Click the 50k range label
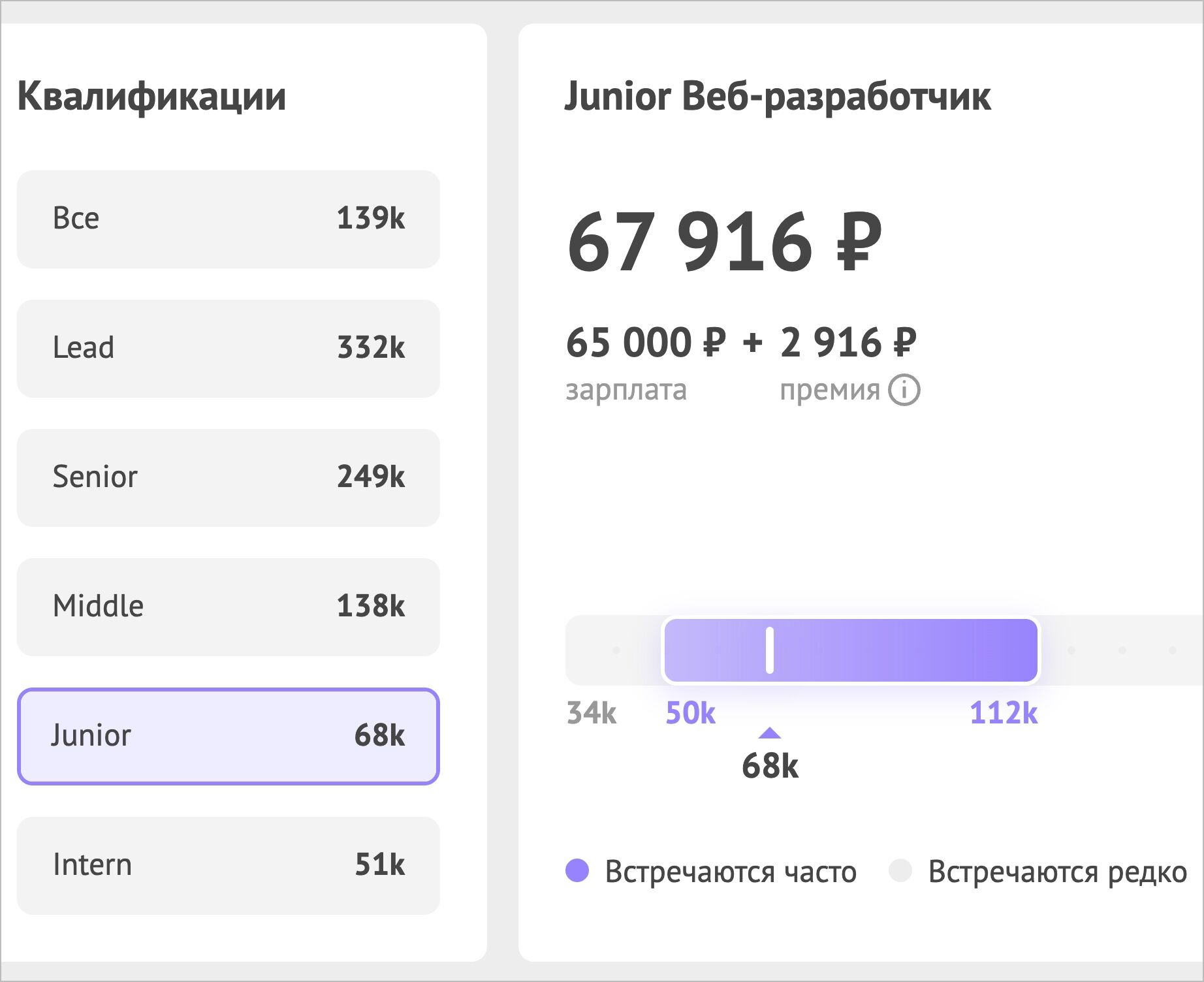 pos(690,713)
